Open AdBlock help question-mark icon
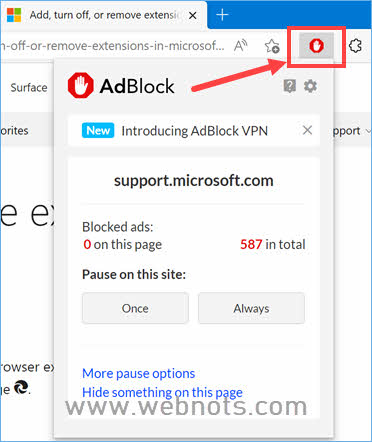 (x=289, y=86)
